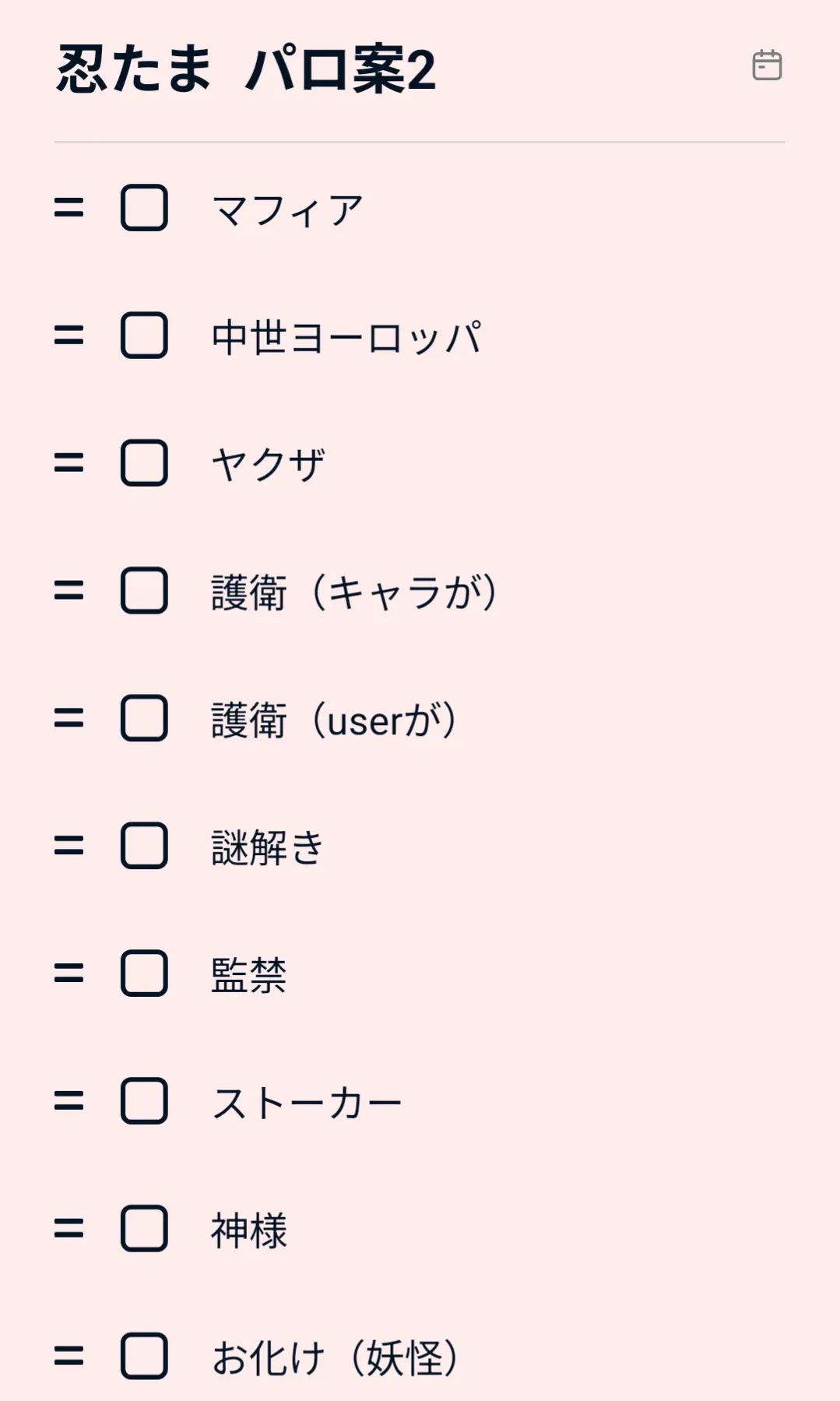The image size is (840, 1401).
Task: Tap drag handle beside お化け（妖怪）
Action: coord(69,1357)
